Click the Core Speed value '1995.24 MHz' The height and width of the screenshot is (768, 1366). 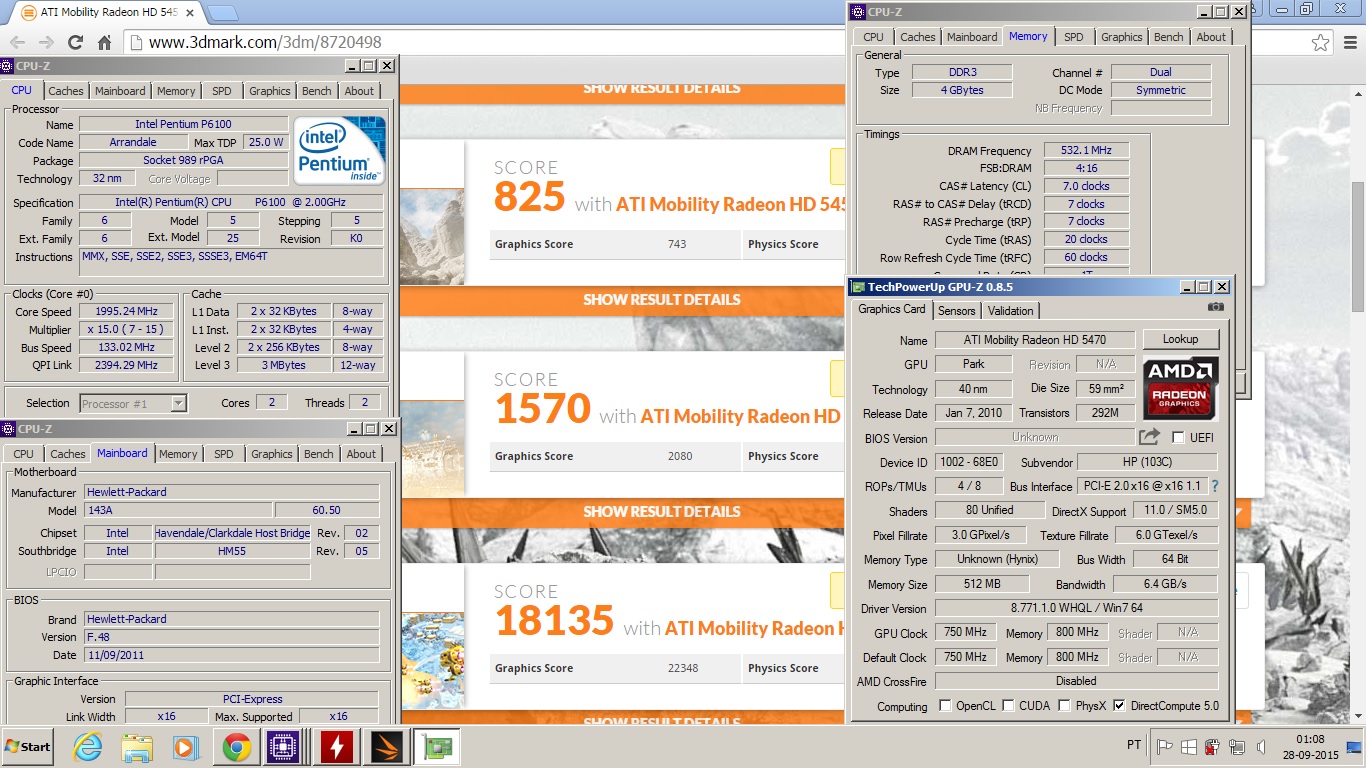pyautogui.click(x=126, y=311)
